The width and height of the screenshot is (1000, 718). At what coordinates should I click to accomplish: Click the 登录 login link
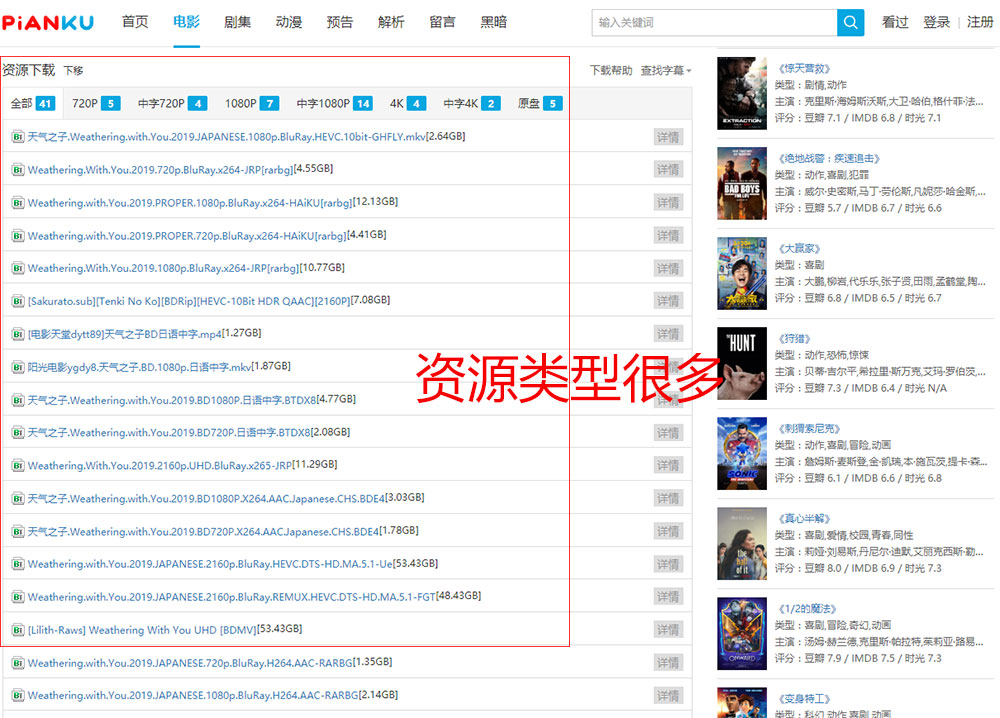[936, 22]
